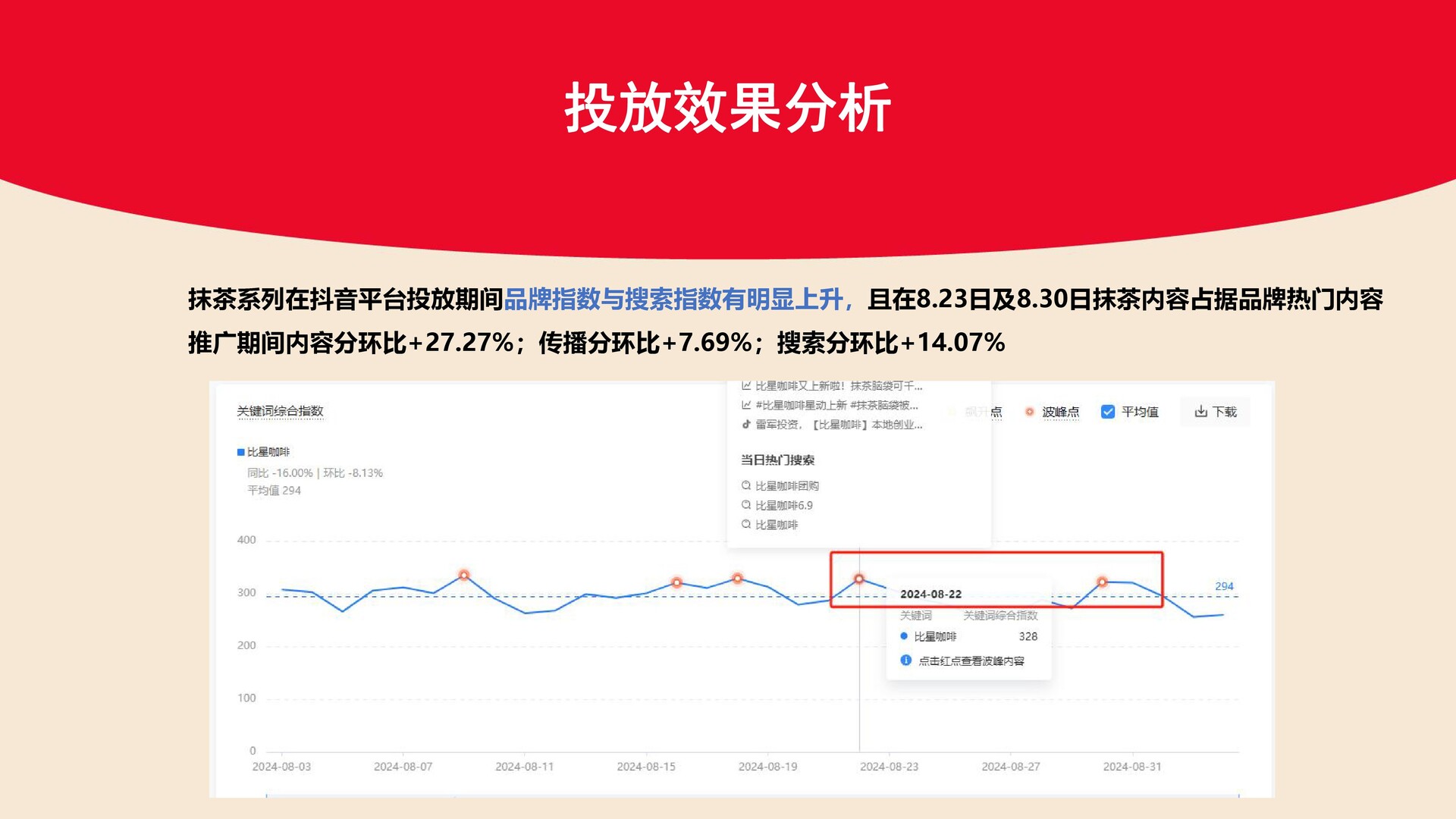The height and width of the screenshot is (819, 1456).
Task: Open content 比星咖啡又上新啦 抹茶脑袋
Action: click(x=839, y=386)
